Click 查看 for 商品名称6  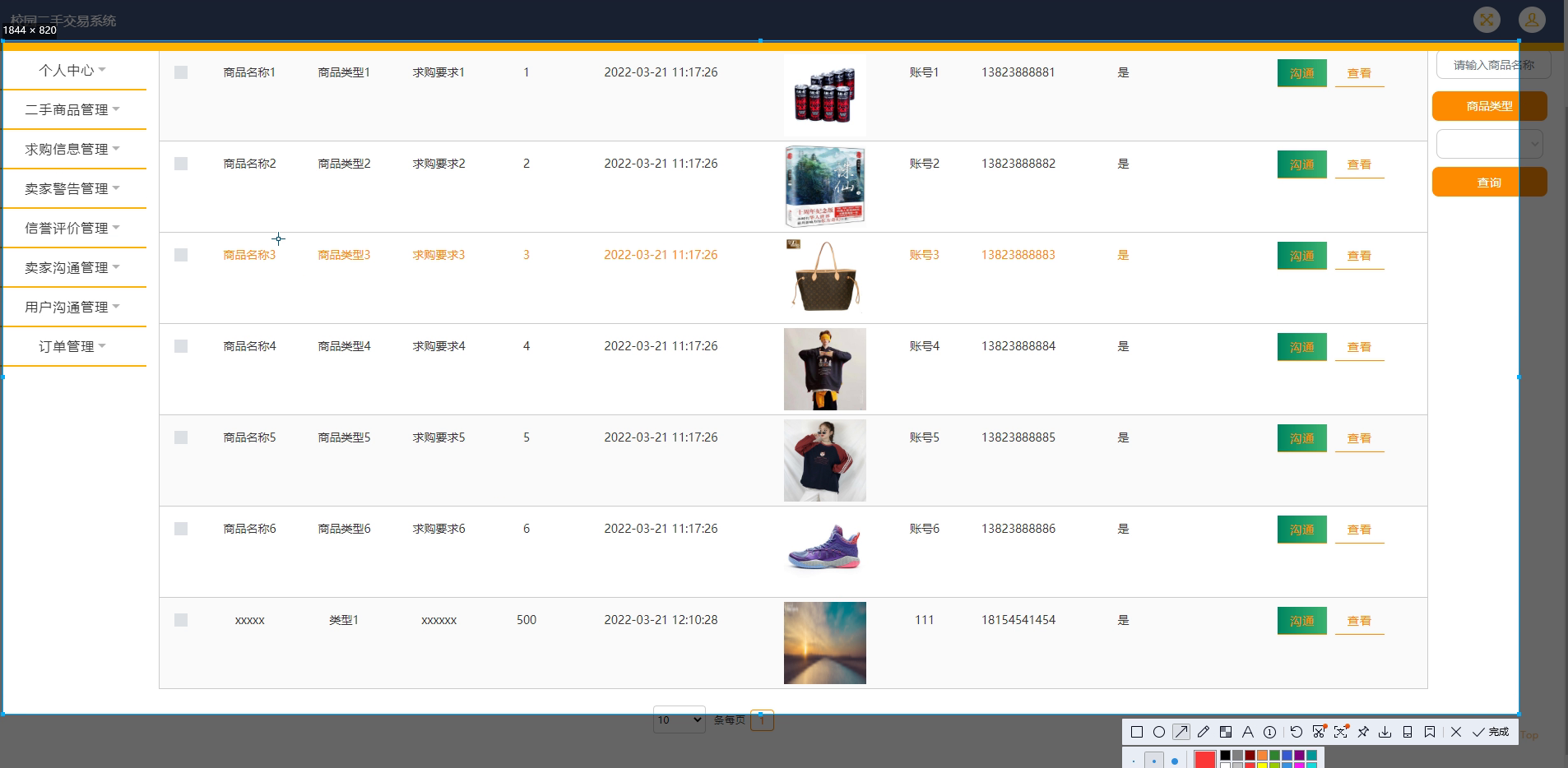point(1359,530)
